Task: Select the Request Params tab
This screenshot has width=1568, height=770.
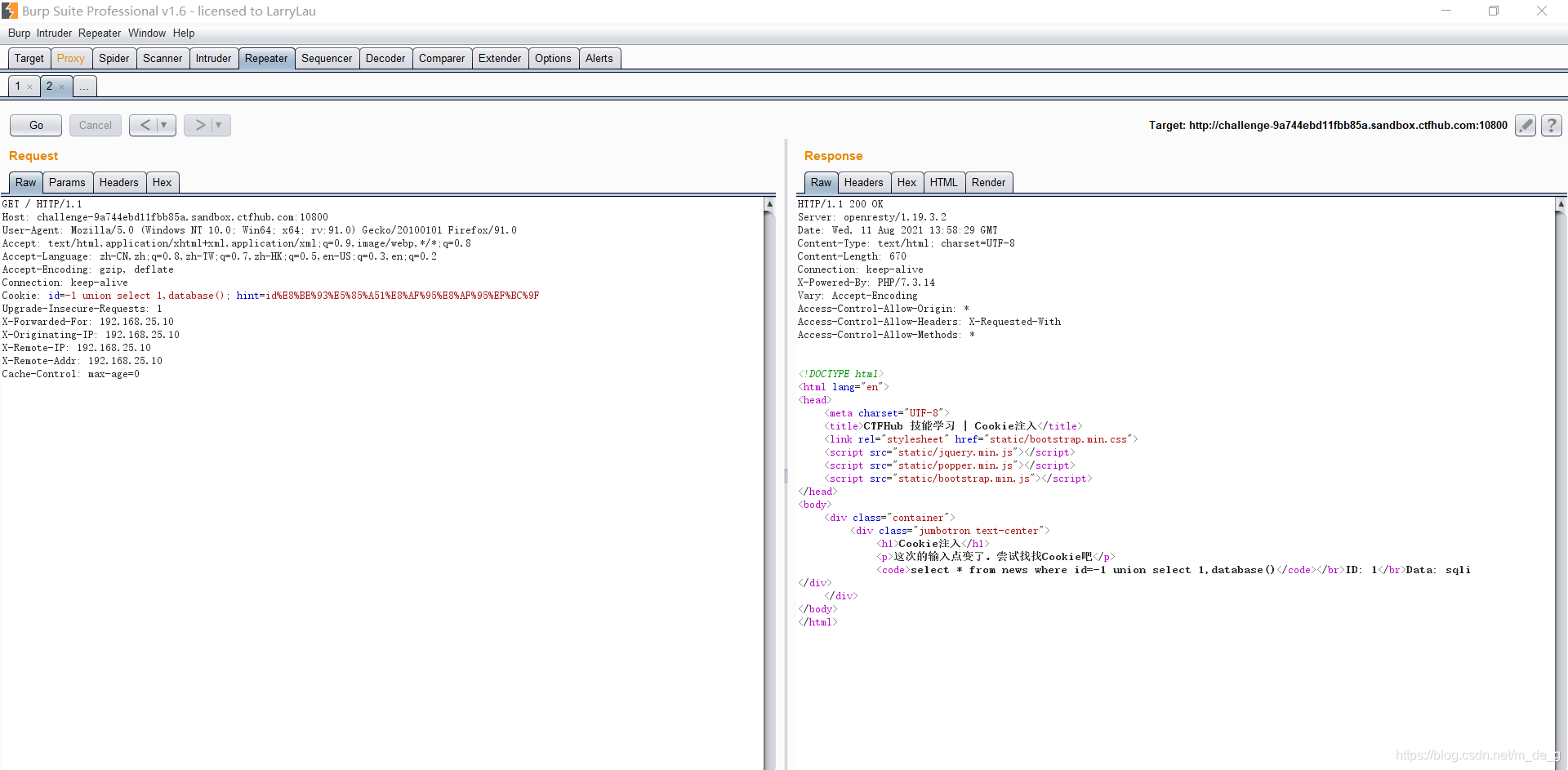Action: click(67, 182)
